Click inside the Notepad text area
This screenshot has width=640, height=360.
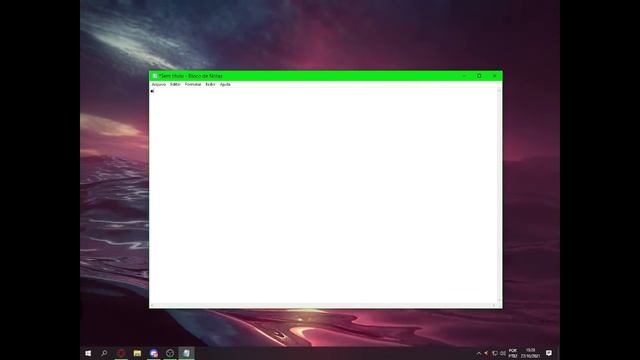click(x=322, y=196)
